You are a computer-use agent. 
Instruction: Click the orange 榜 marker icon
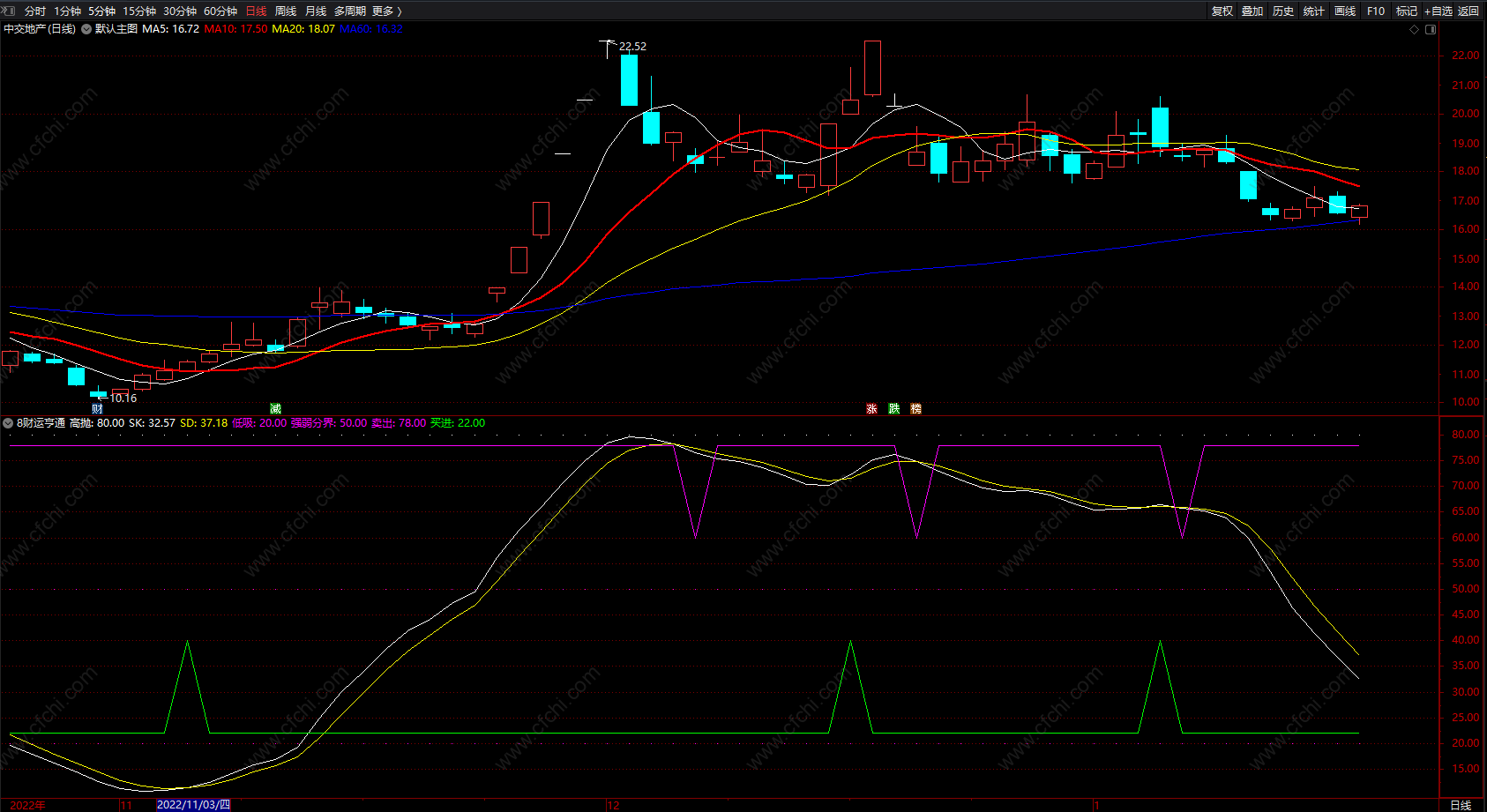[x=915, y=409]
